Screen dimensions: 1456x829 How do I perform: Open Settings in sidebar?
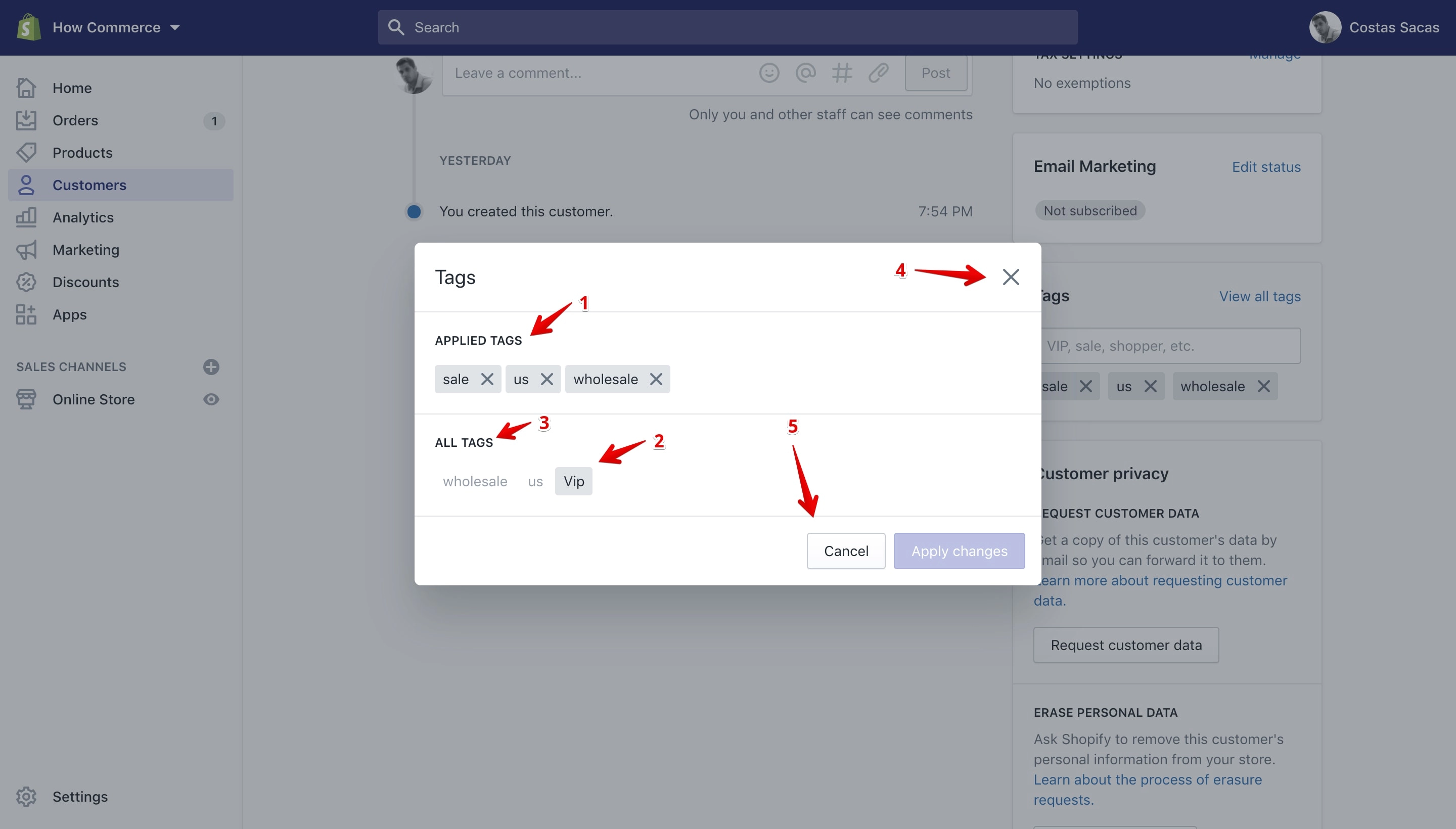[80, 797]
